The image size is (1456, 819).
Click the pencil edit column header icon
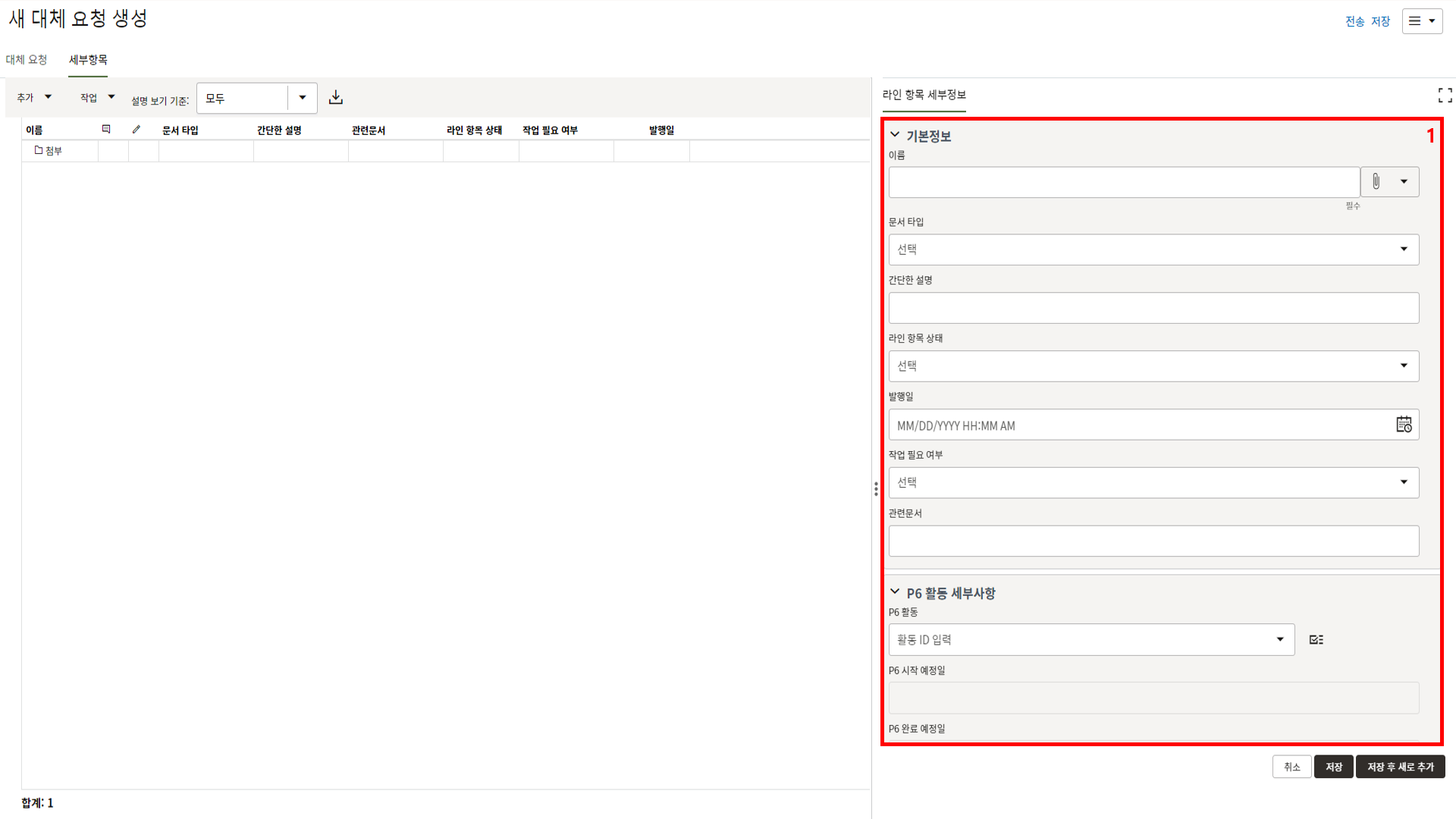[x=136, y=130]
